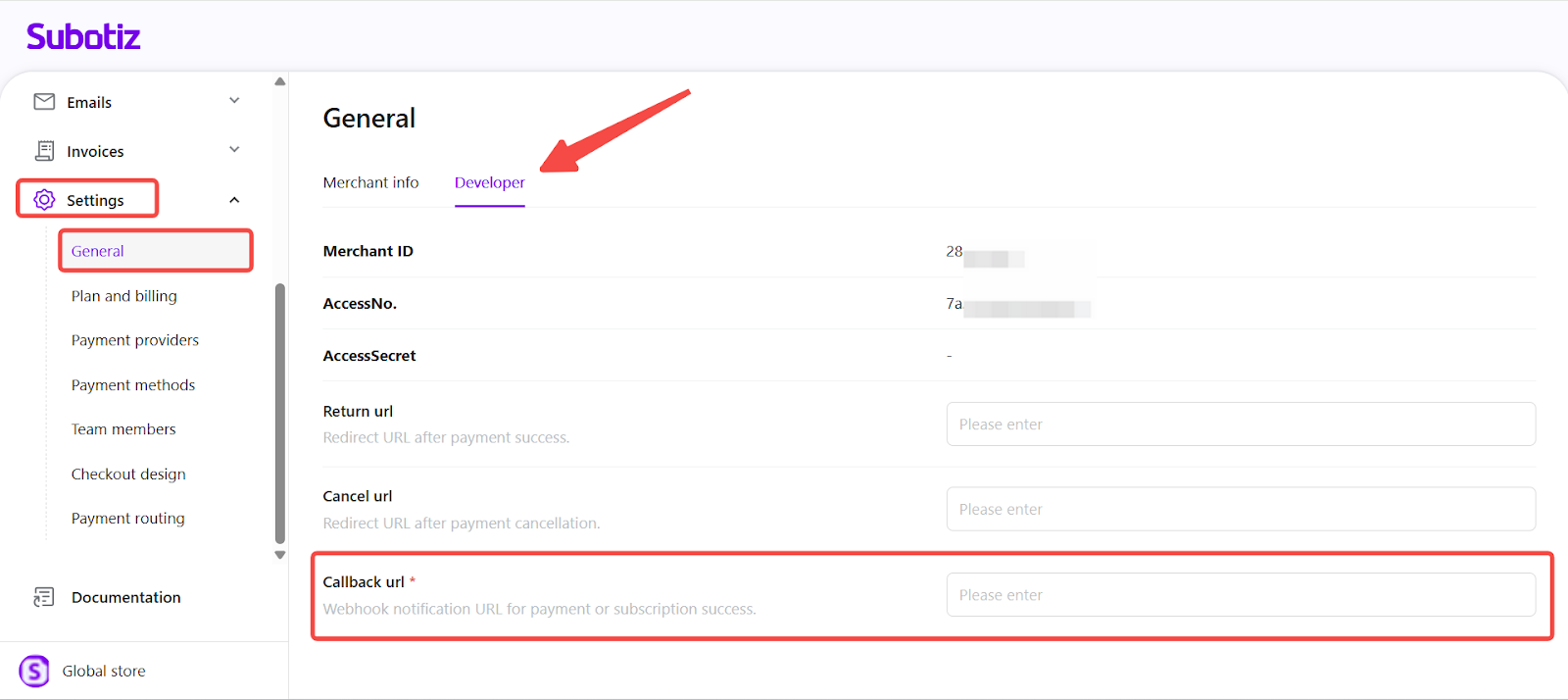
Task: Switch to the Merchant info tab
Action: [x=370, y=182]
